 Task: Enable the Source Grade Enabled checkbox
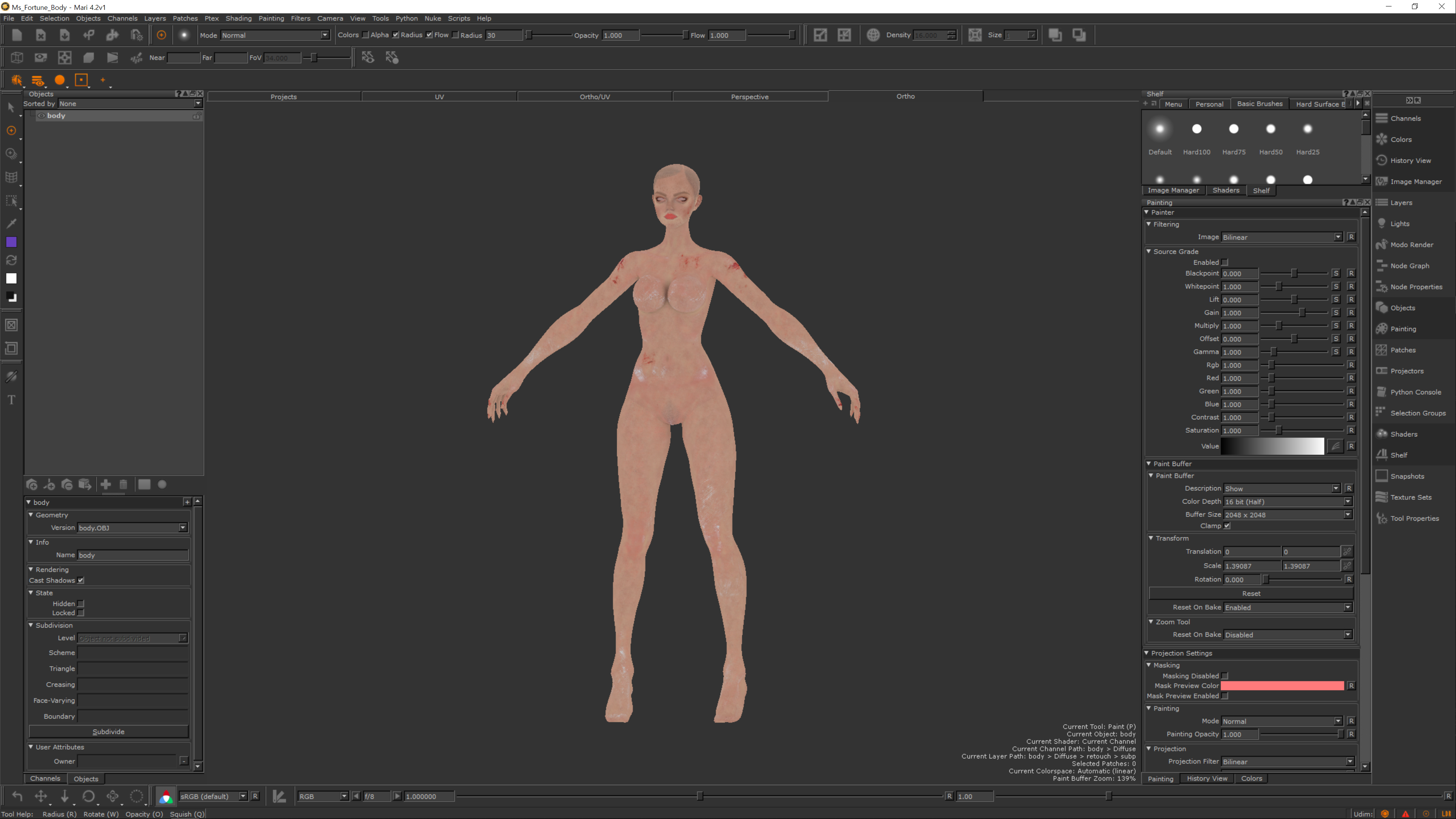[1225, 262]
